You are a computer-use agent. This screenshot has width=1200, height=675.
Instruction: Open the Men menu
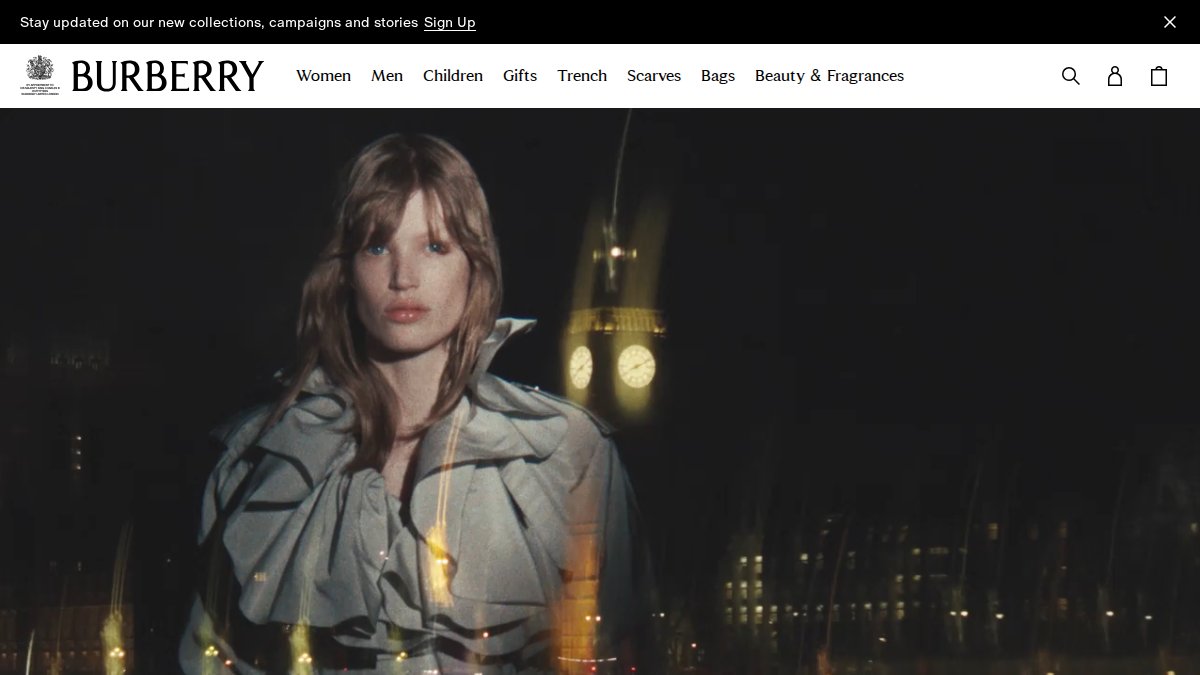click(387, 76)
